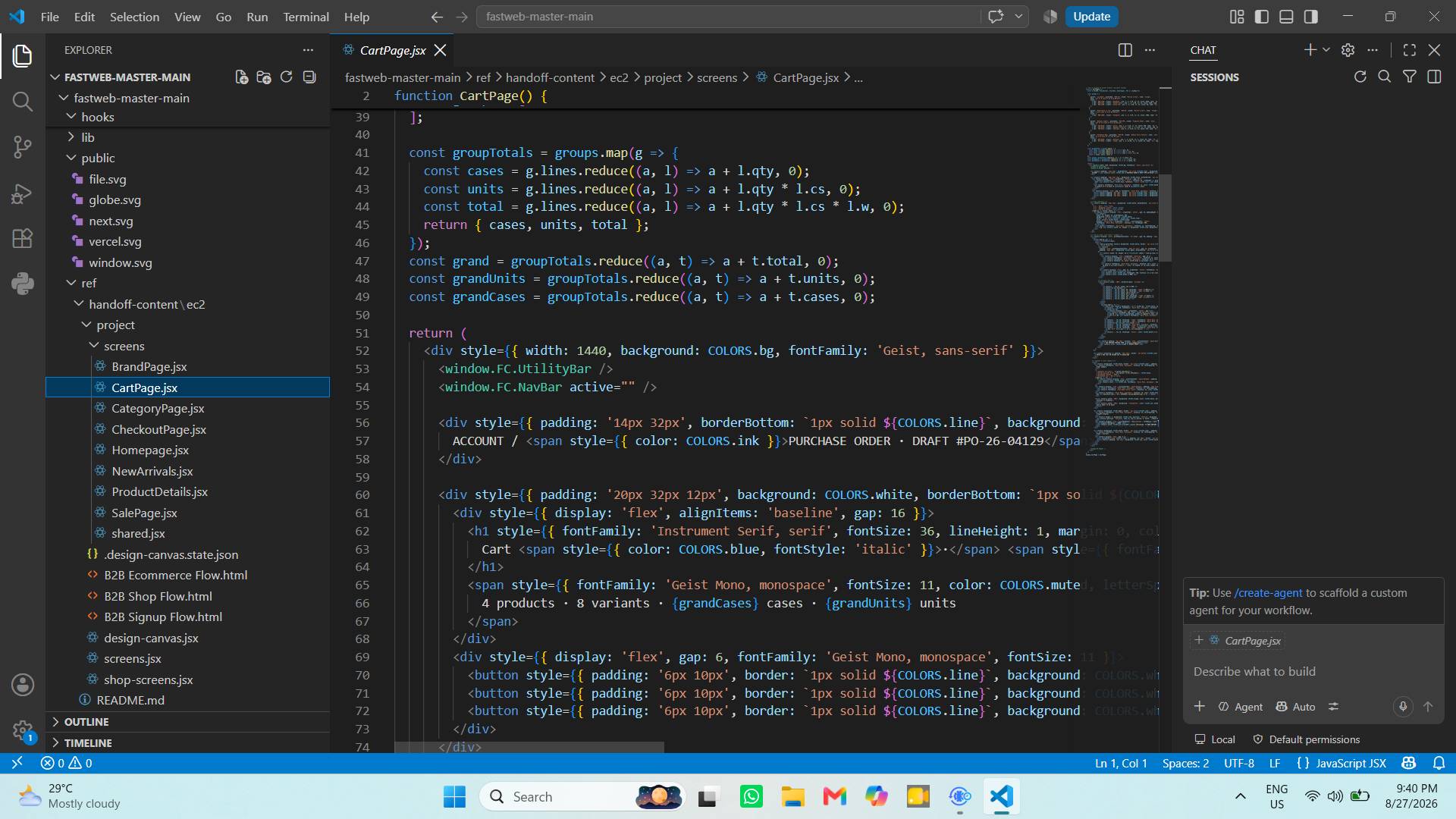Screen dimensions: 1456x819
Task: Open the Extensions view
Action: (23, 238)
